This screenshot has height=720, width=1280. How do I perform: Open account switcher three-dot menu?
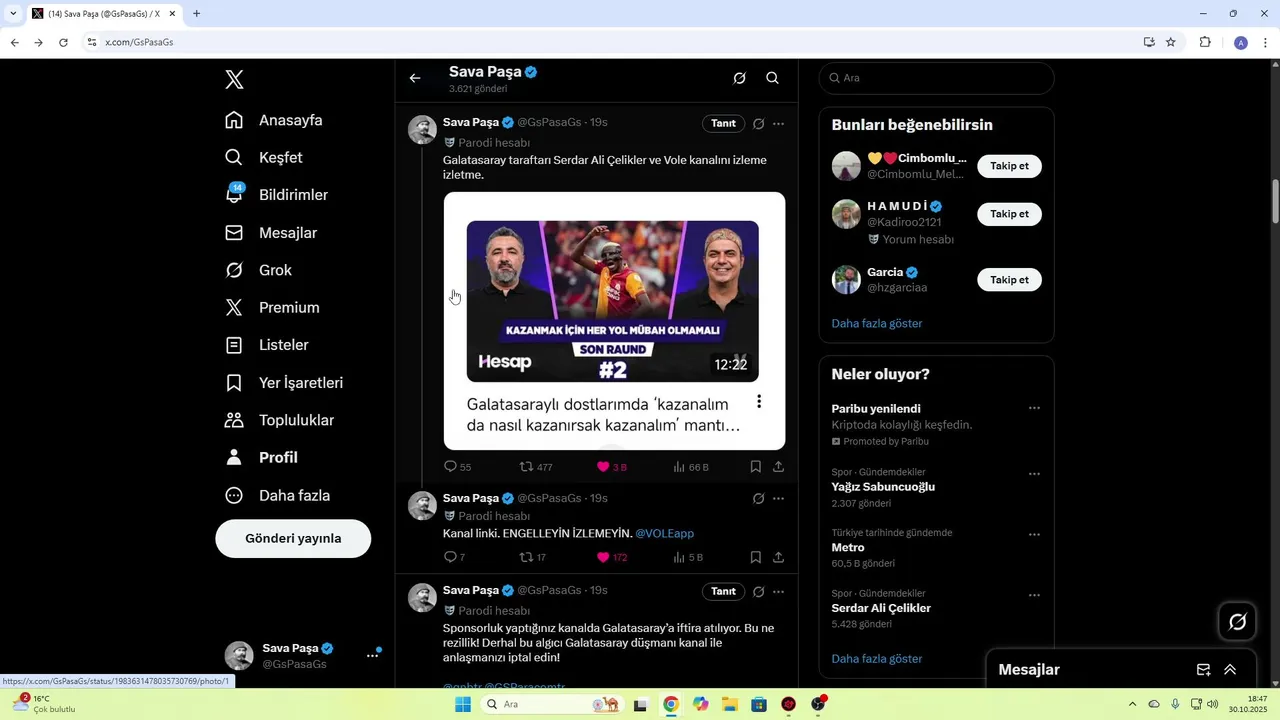(x=372, y=655)
